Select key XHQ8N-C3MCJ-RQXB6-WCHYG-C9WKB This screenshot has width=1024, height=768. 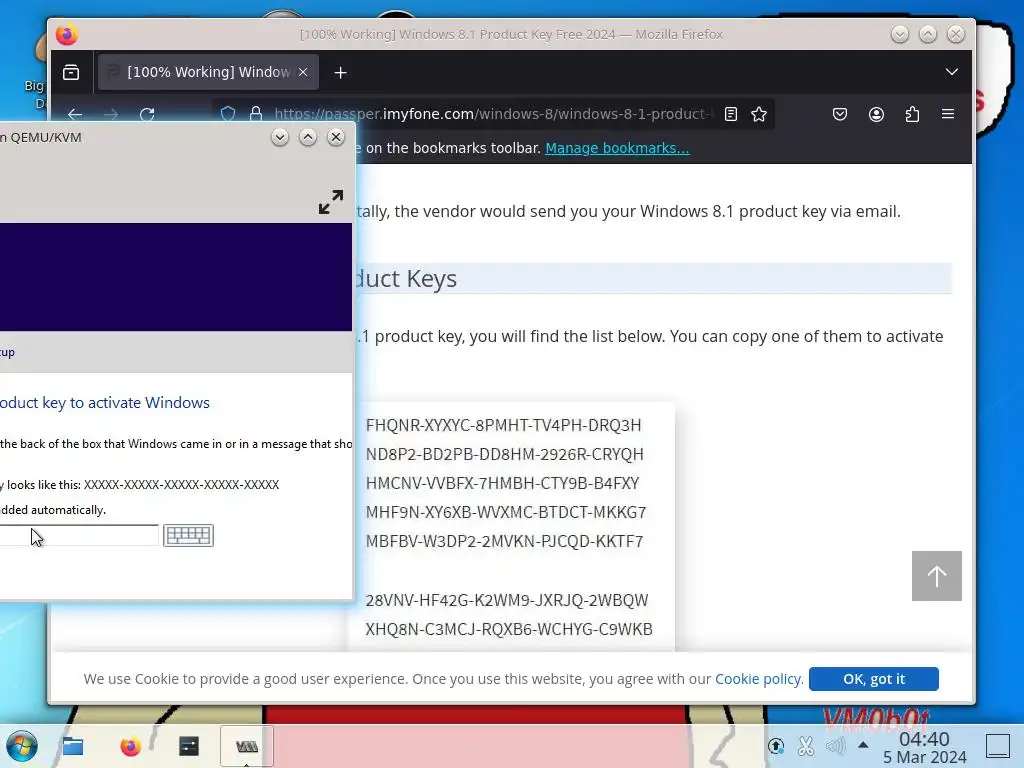[509, 629]
